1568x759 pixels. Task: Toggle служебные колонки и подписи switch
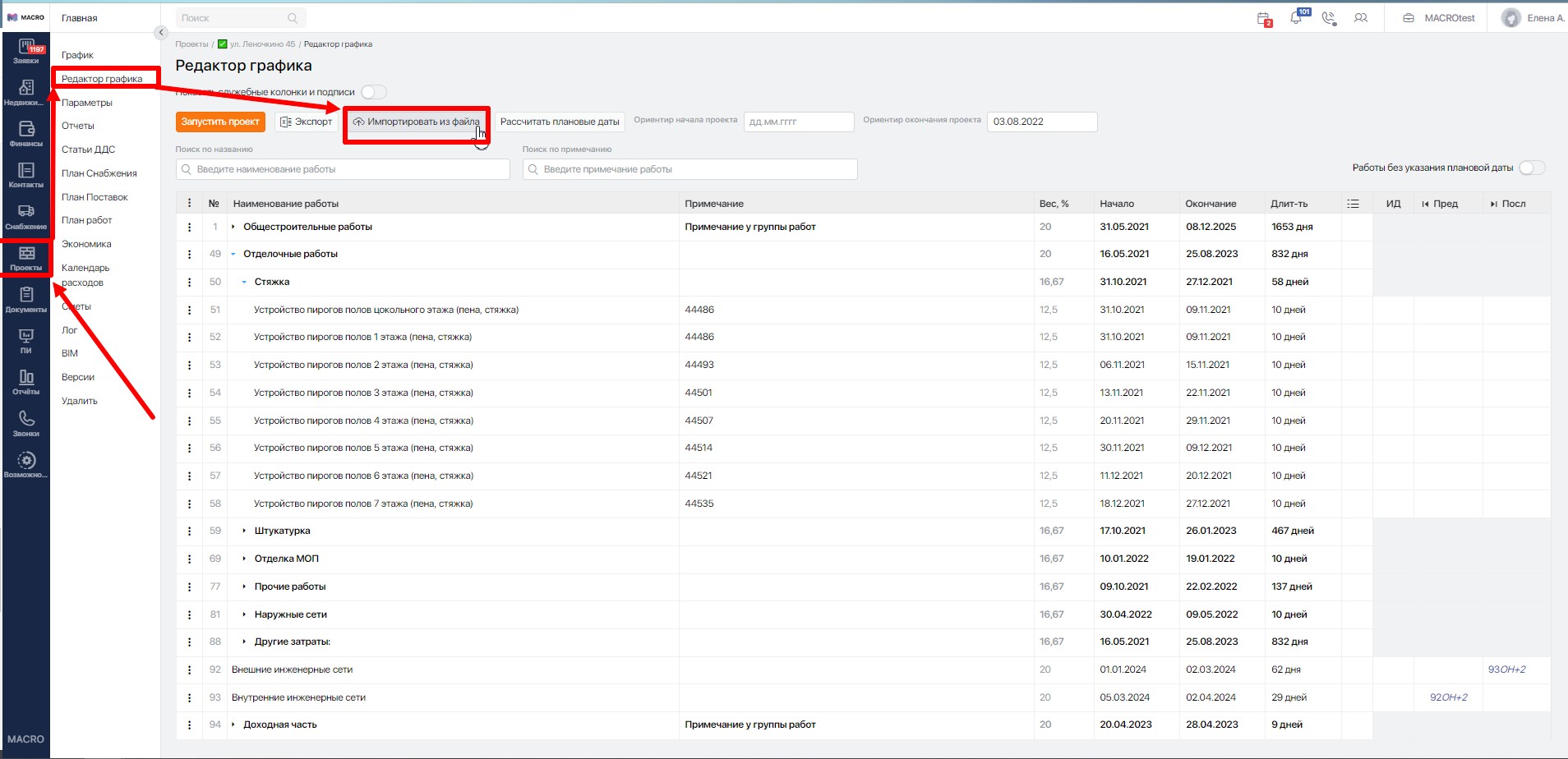tap(373, 92)
